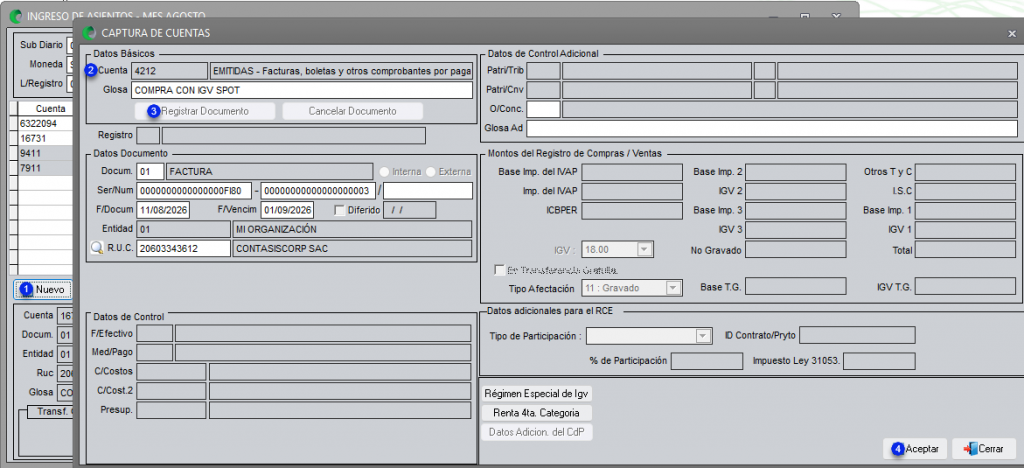Click the Docum. code field 01
The width and height of the screenshot is (1024, 468).
[150, 172]
